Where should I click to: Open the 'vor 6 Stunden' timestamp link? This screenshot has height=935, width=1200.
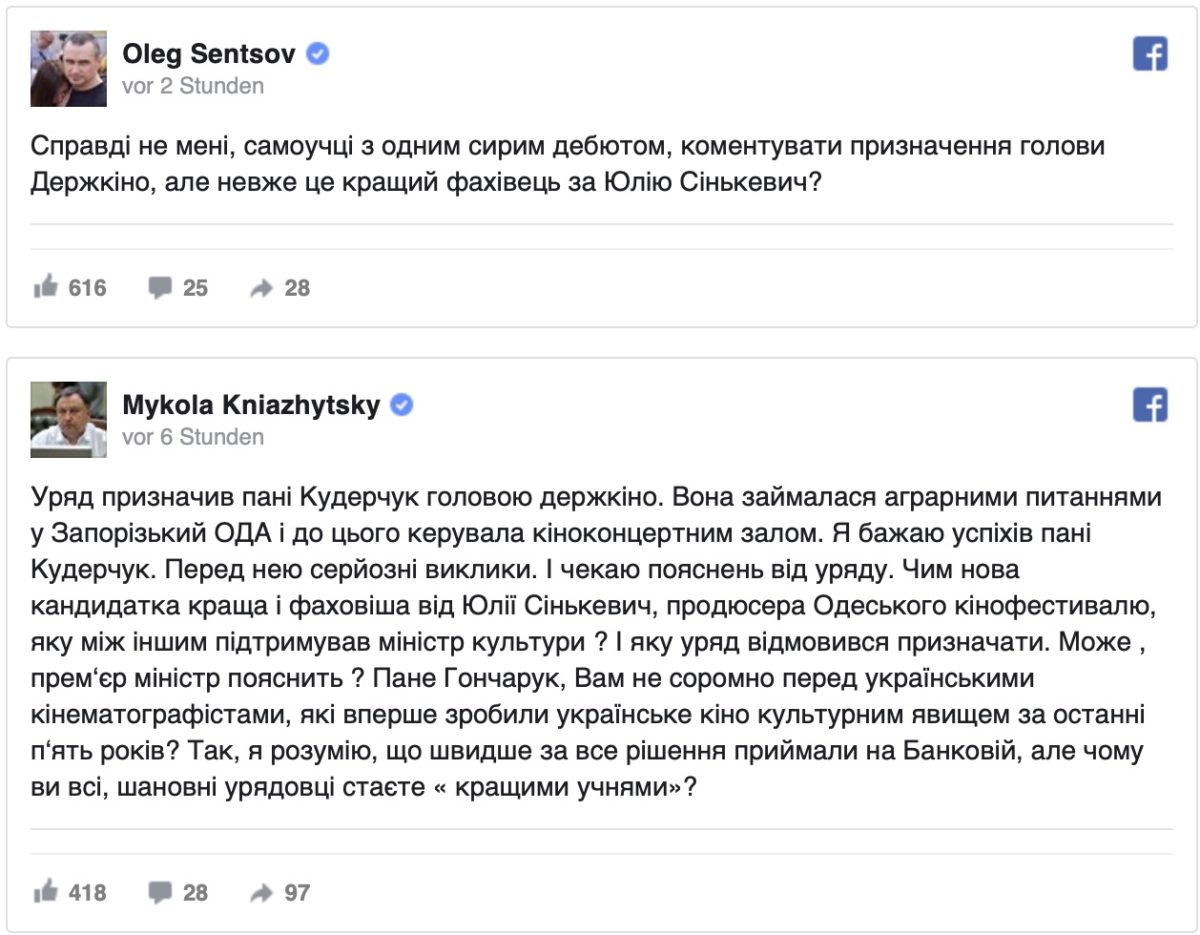coord(193,437)
